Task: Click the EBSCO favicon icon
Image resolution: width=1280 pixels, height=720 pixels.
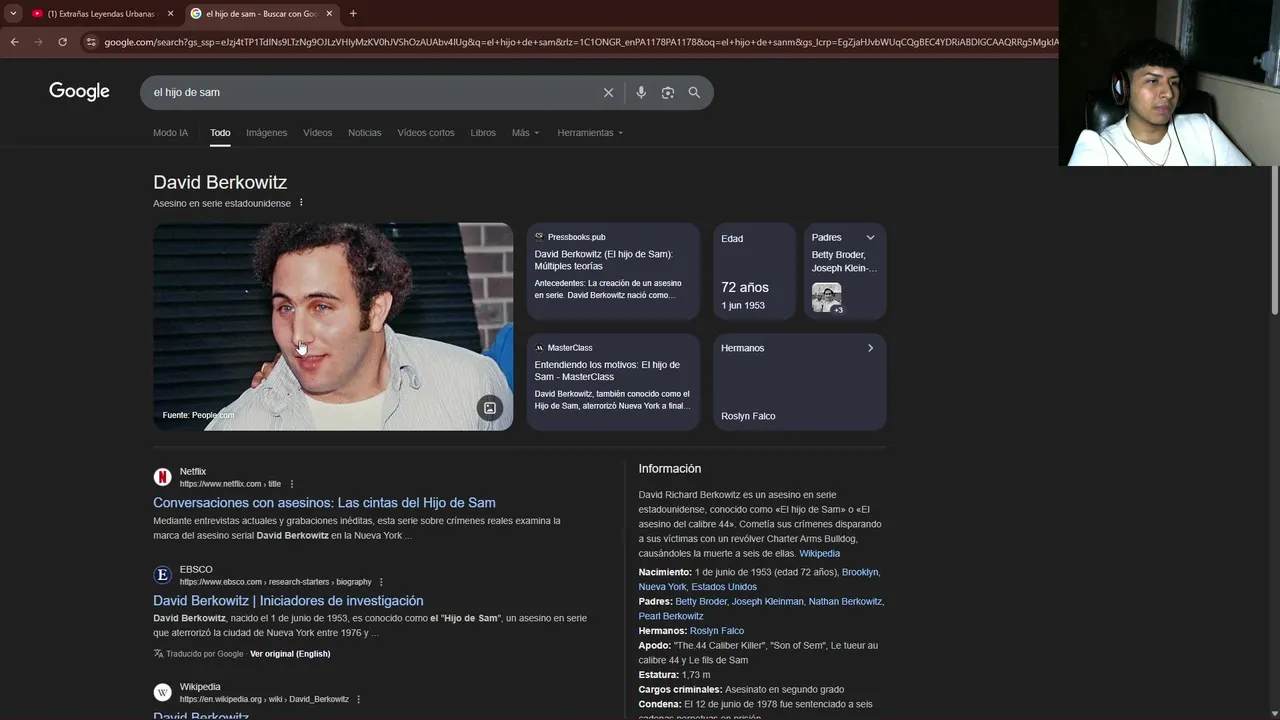Action: point(162,575)
